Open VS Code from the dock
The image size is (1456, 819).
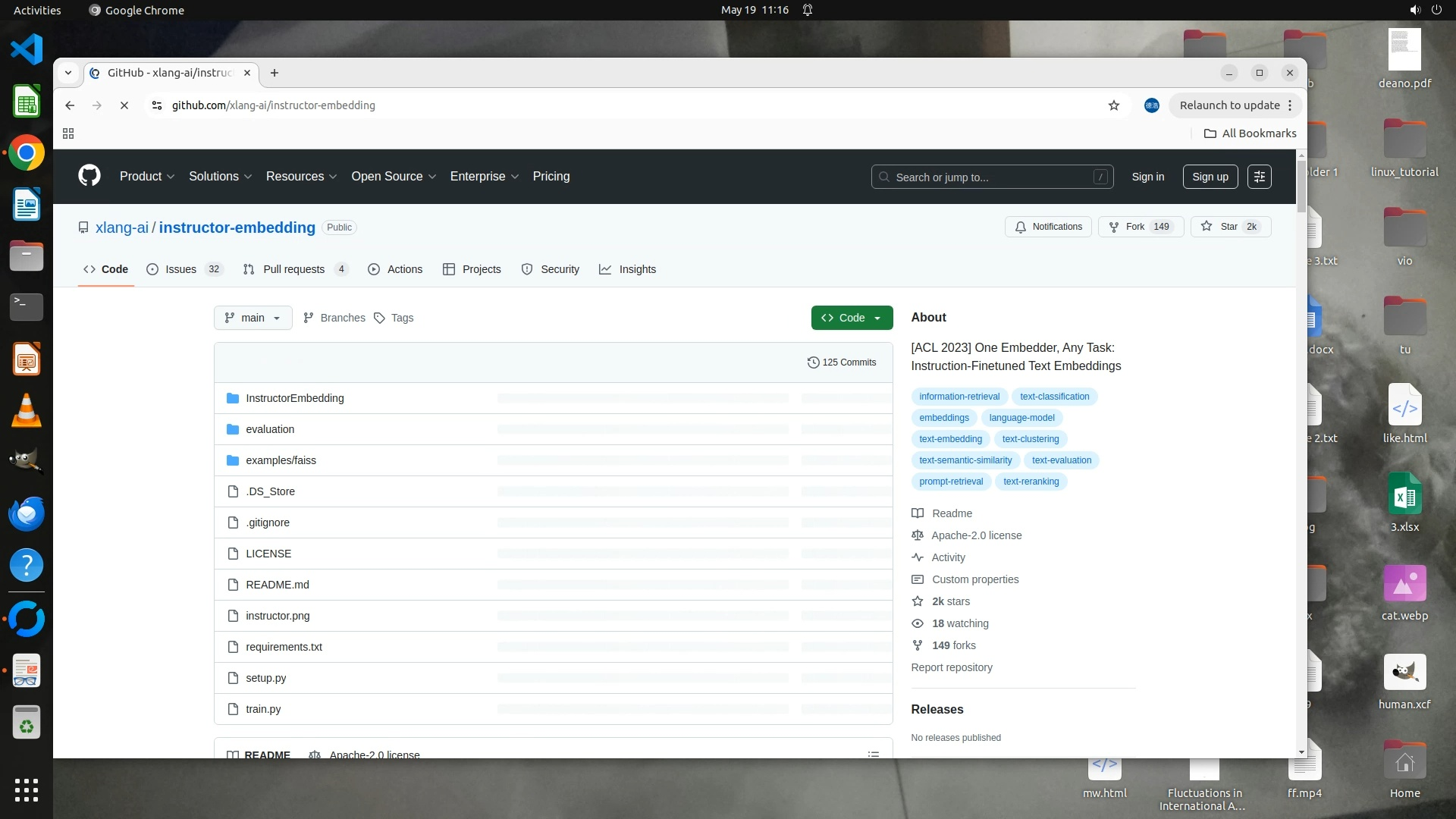pyautogui.click(x=27, y=49)
